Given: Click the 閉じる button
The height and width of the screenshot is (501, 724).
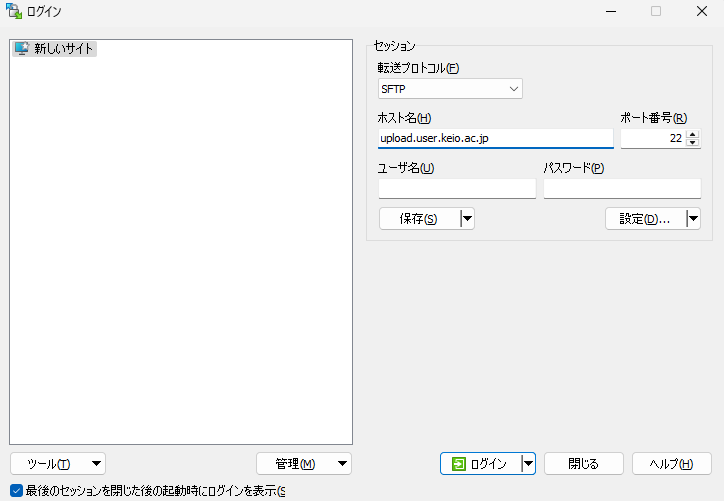Looking at the screenshot, I should pyautogui.click(x=583, y=464).
